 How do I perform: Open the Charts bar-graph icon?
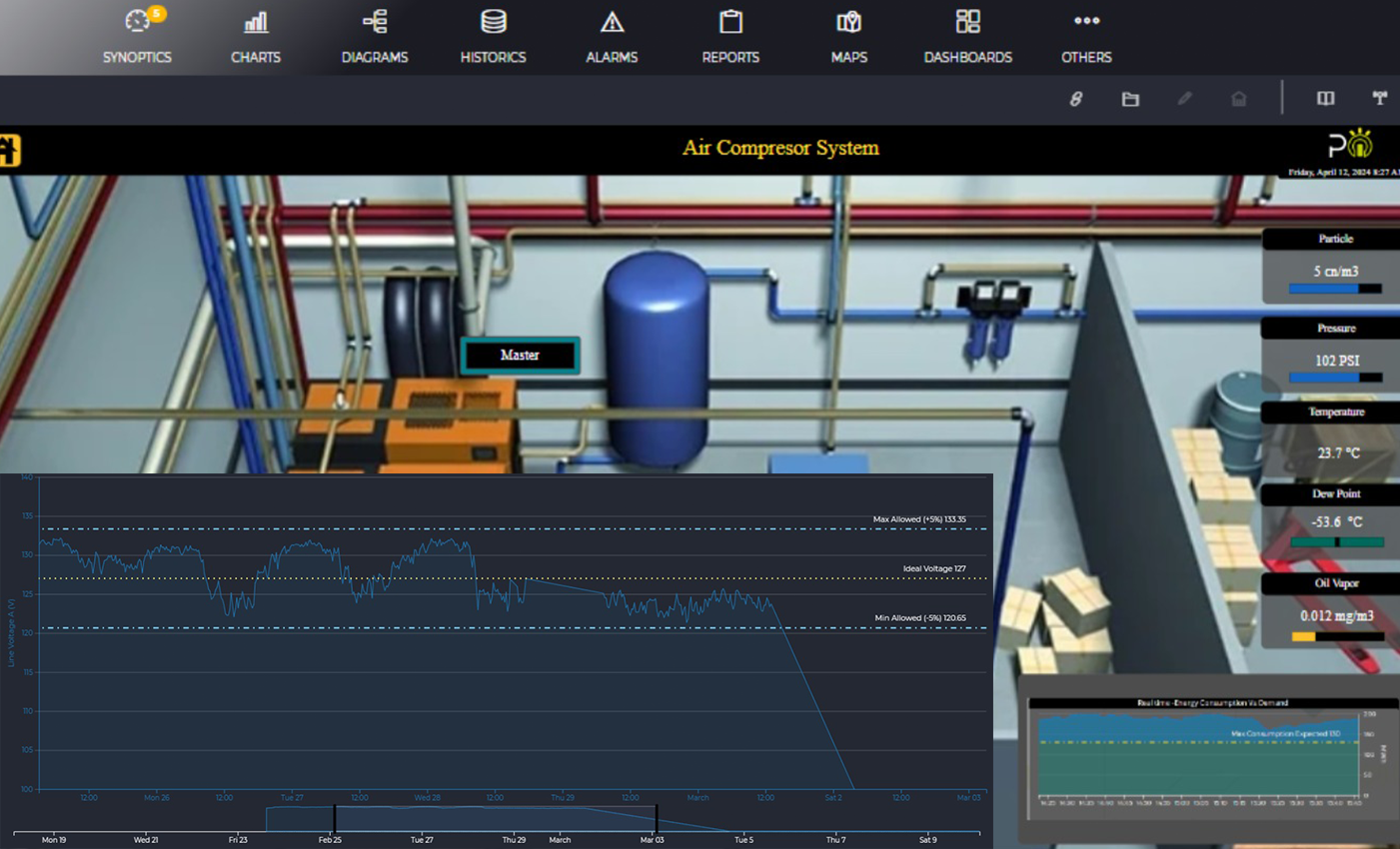256,21
